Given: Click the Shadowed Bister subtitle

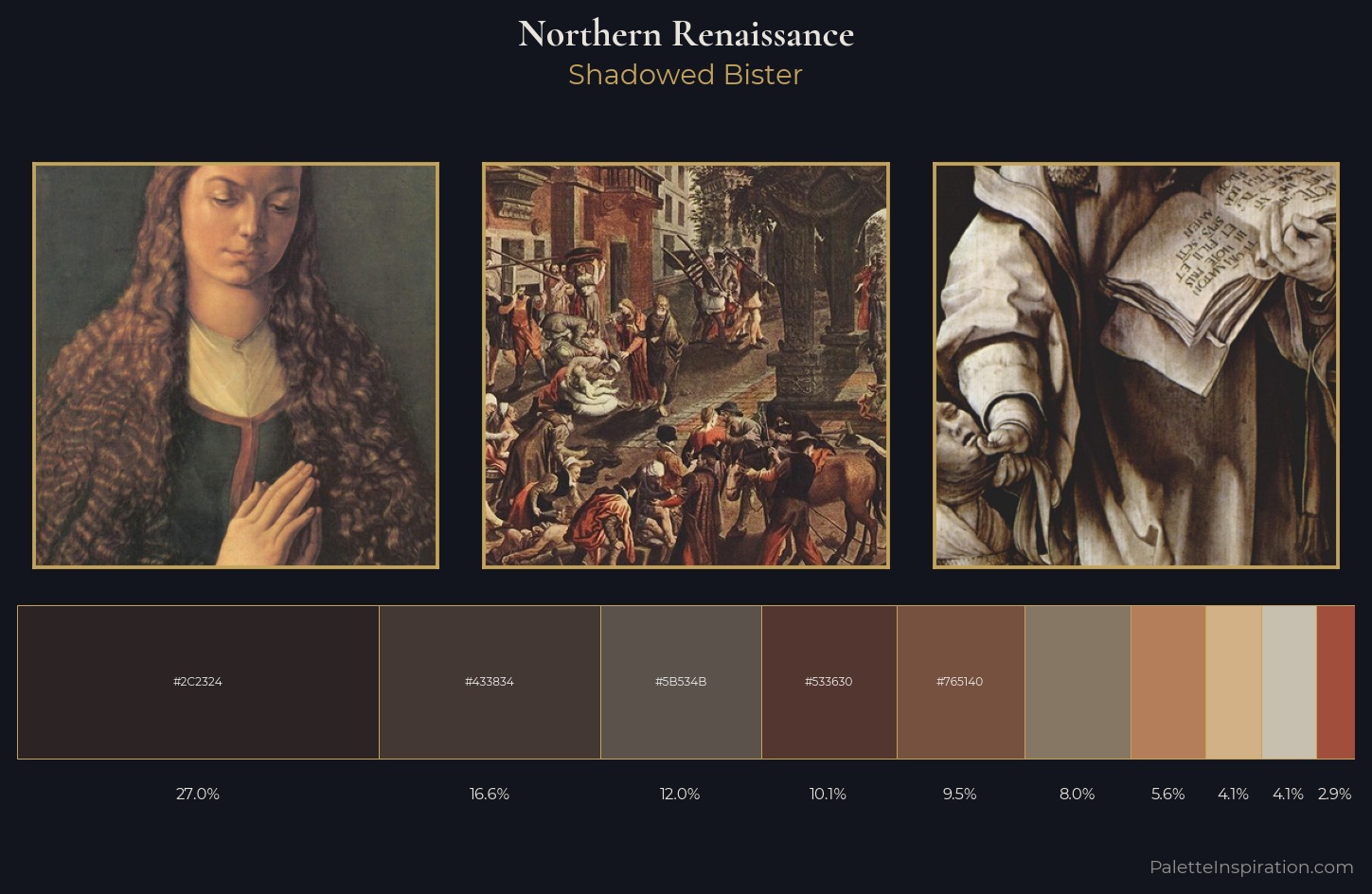Looking at the screenshot, I should click(686, 75).
